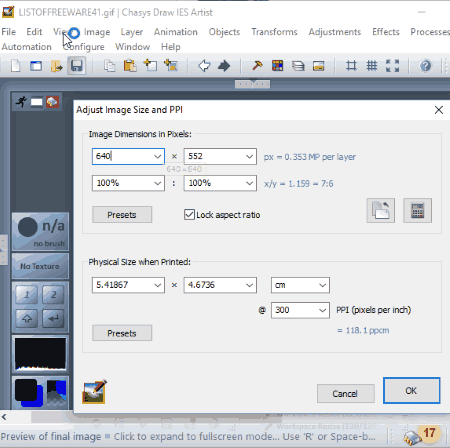Click the fullscreen expand arrows icon
450x448 pixels.
[392, 66]
